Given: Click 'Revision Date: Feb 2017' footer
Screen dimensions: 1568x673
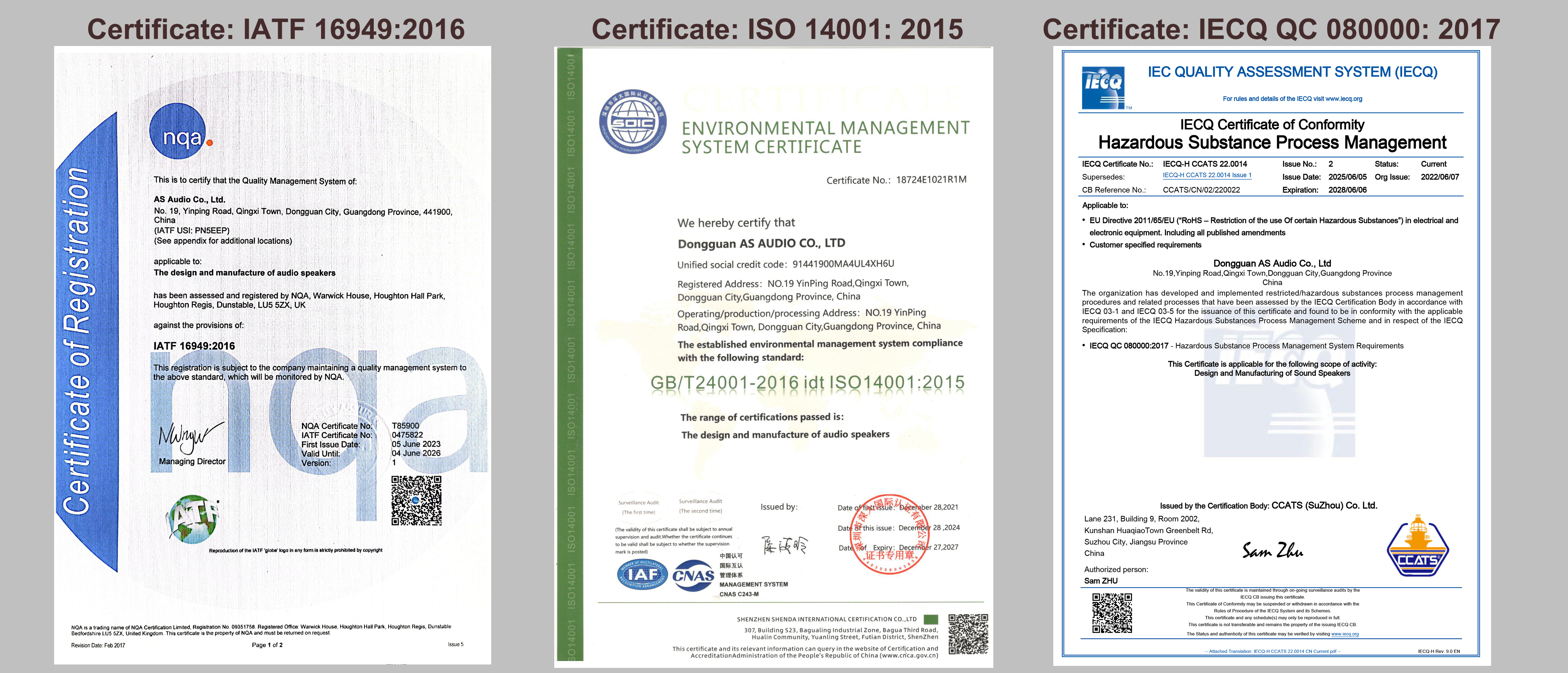Looking at the screenshot, I should pyautogui.click(x=98, y=646).
